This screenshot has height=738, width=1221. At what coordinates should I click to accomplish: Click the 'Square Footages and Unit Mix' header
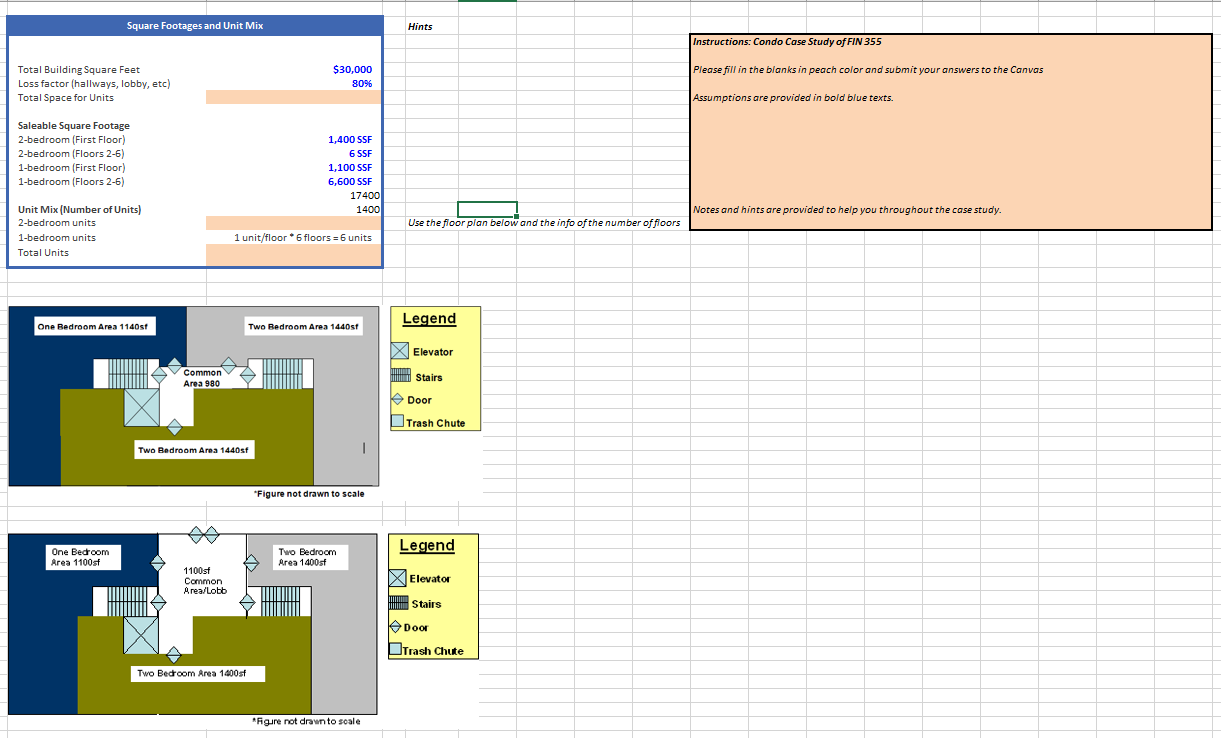point(195,25)
